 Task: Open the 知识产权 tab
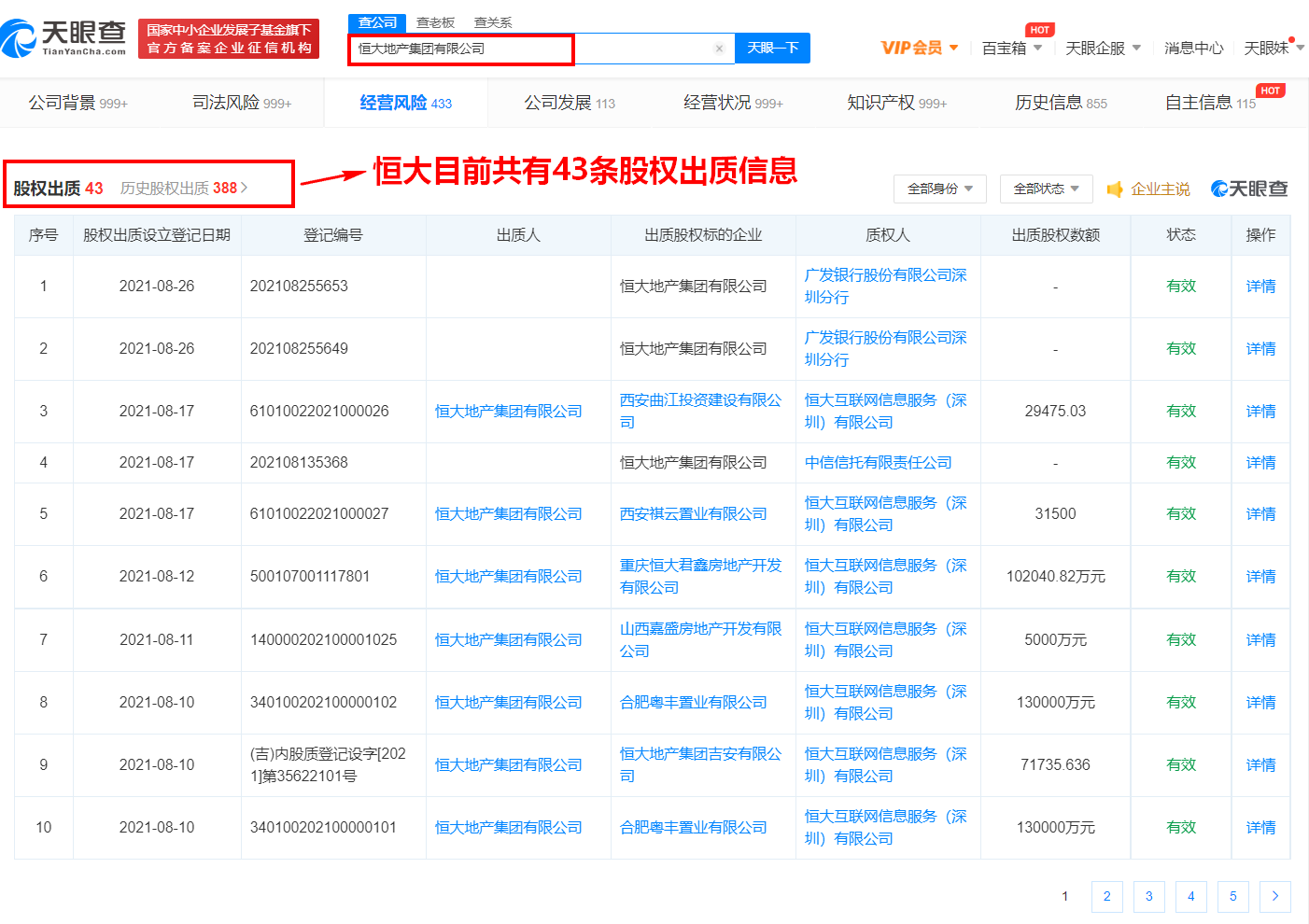click(x=896, y=103)
